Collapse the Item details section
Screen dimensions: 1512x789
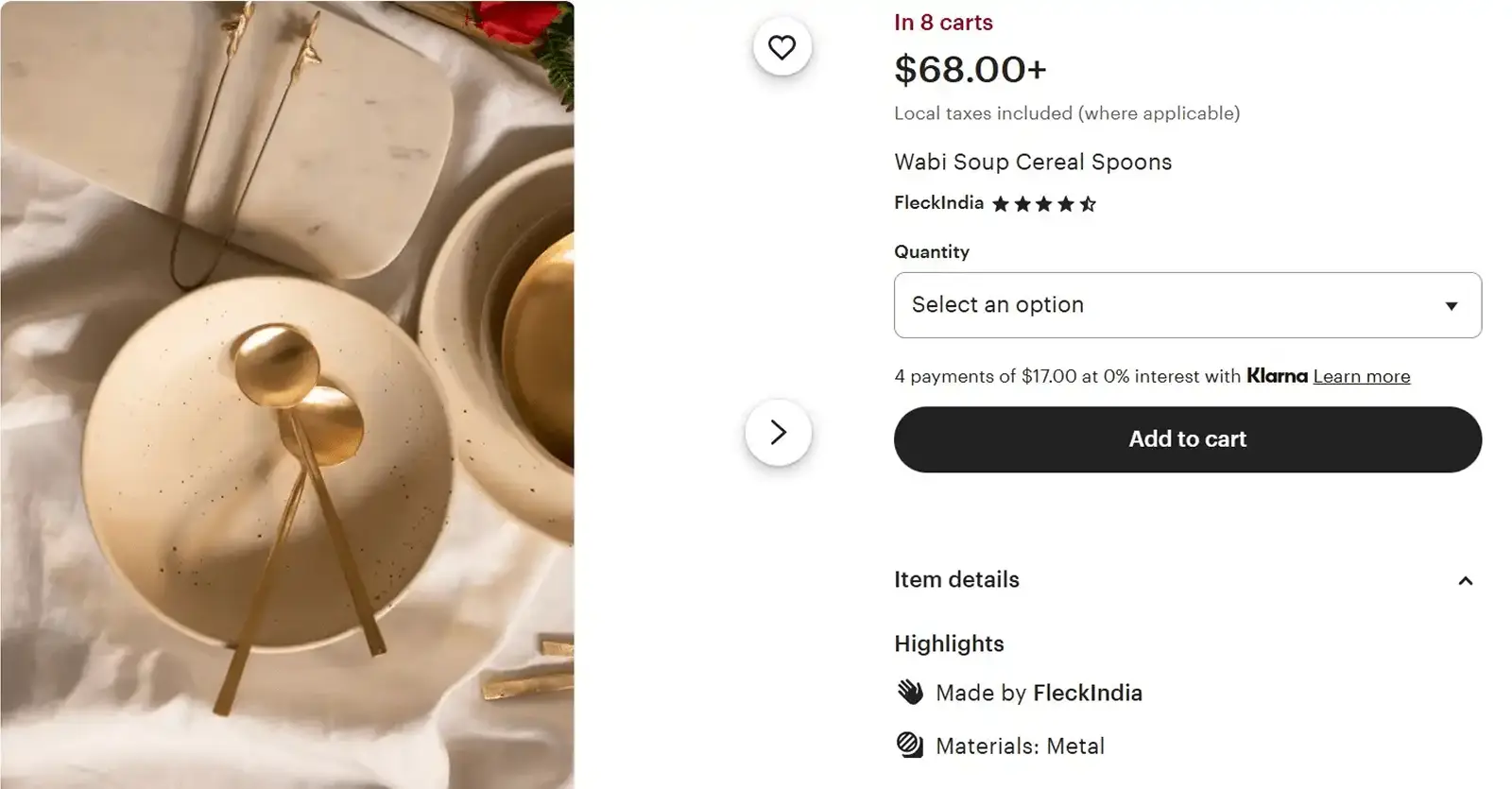point(1466,580)
